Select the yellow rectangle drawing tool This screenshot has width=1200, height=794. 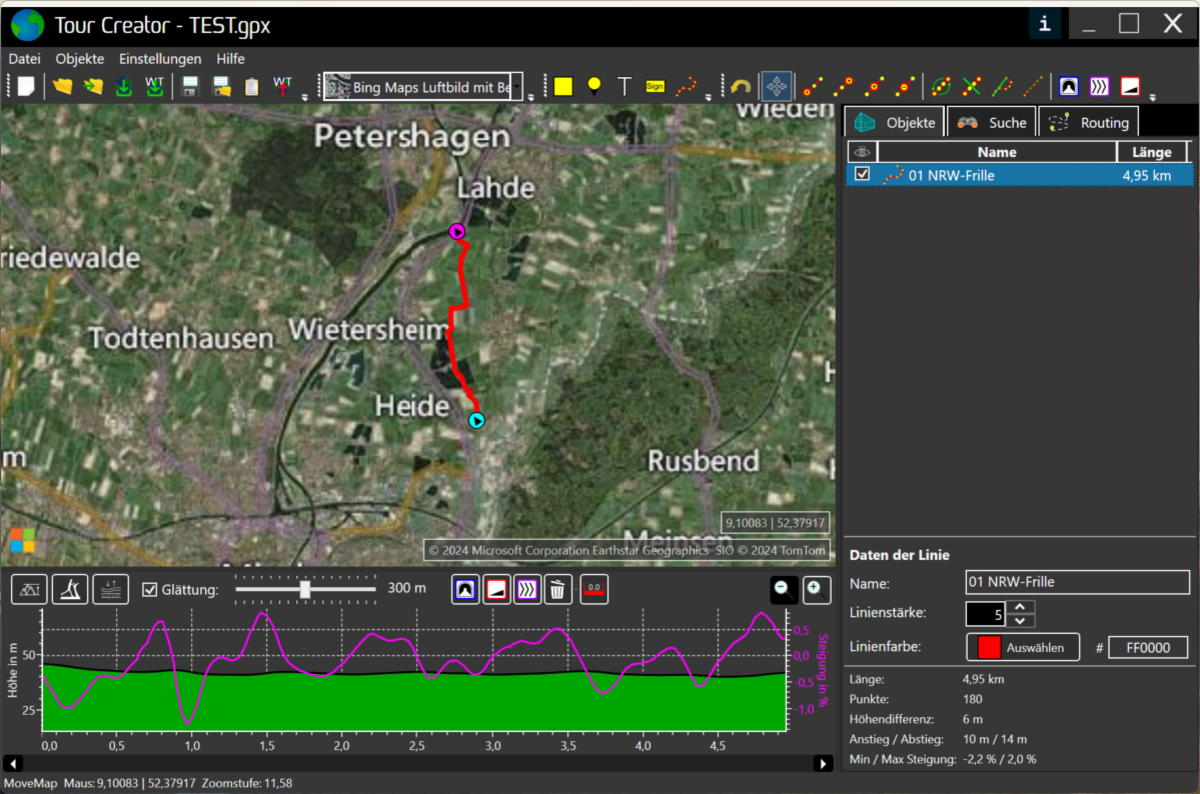tap(563, 86)
